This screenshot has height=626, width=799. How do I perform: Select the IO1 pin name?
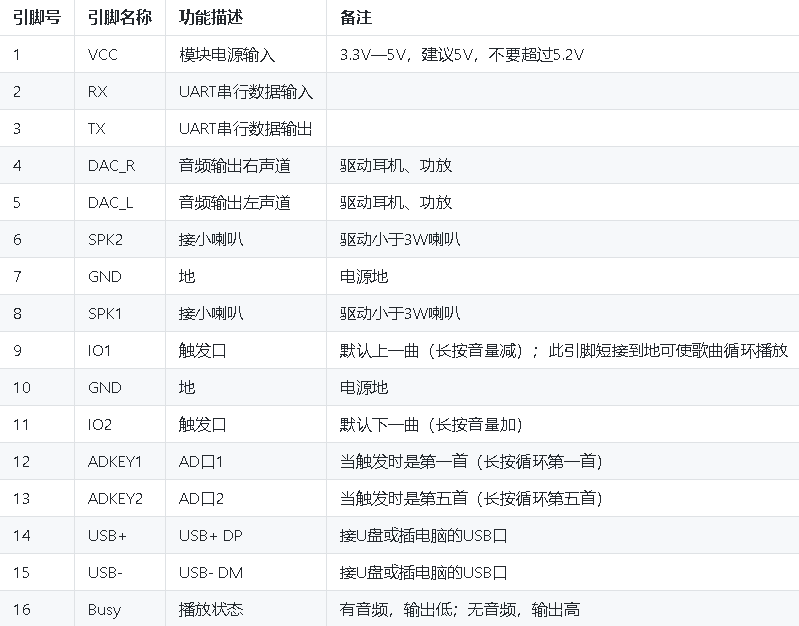(x=99, y=351)
